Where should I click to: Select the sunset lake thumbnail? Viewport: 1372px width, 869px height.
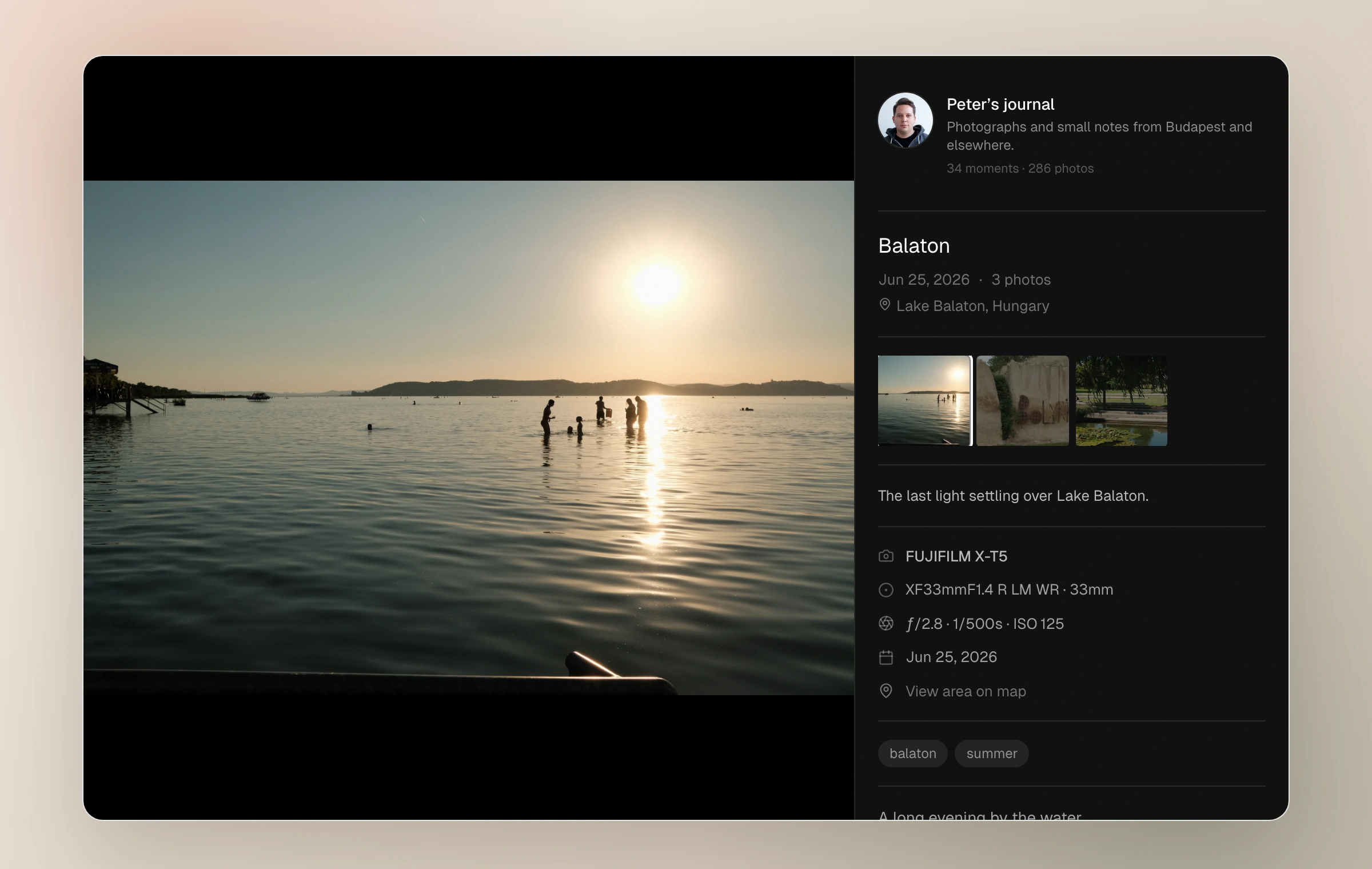pos(924,401)
